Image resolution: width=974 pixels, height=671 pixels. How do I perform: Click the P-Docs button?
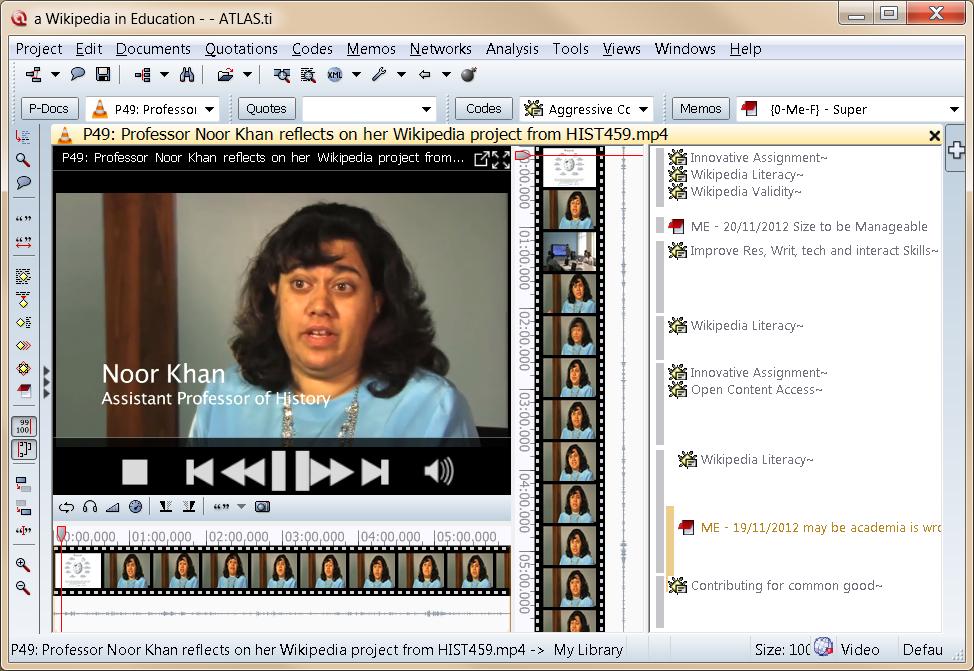coord(49,109)
